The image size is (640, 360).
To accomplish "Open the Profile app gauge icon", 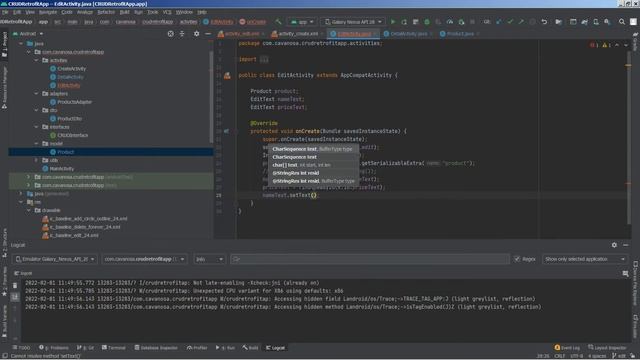I will (450, 22).
